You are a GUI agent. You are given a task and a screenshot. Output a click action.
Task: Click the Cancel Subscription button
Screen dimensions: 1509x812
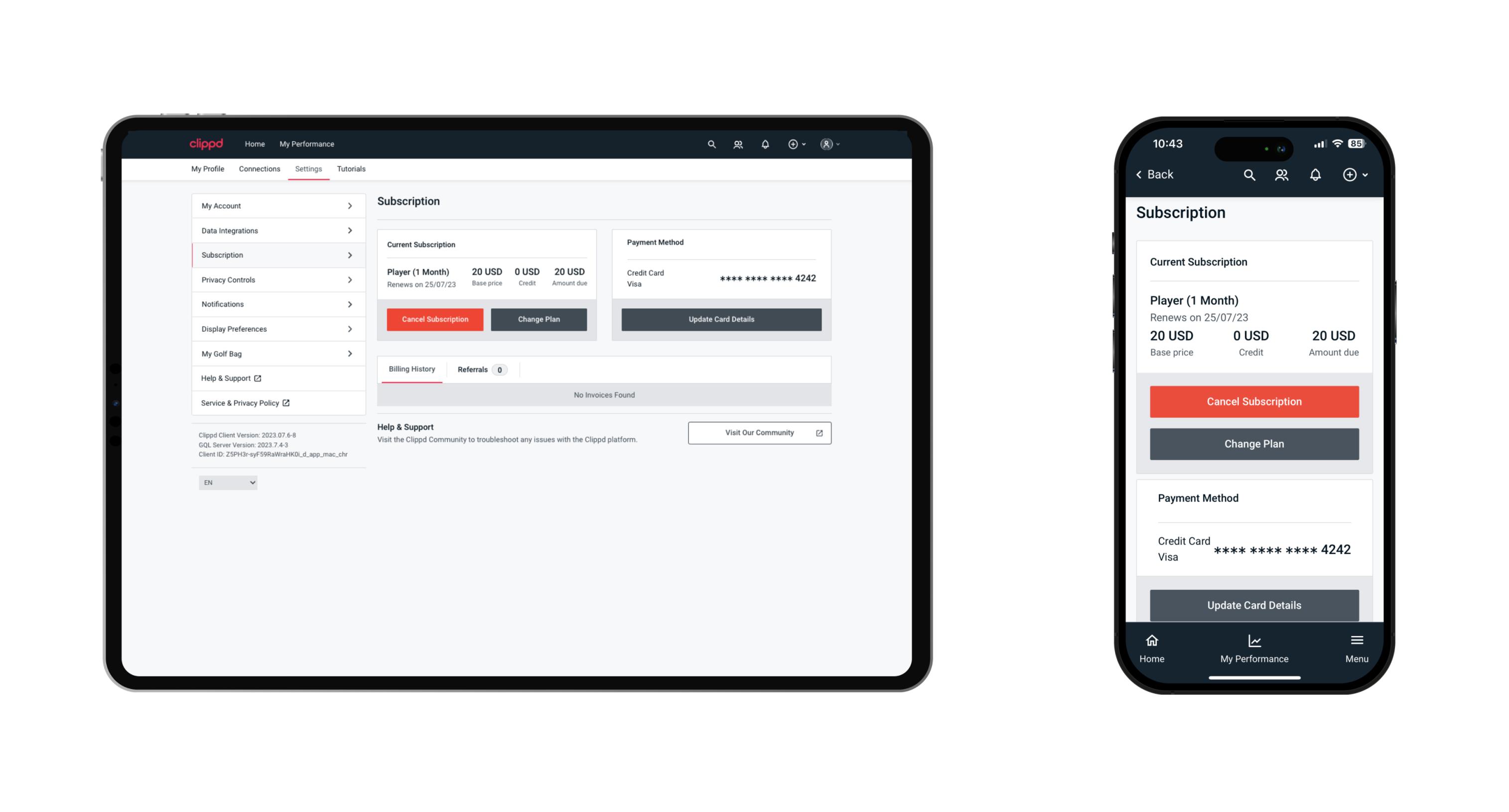(x=435, y=319)
